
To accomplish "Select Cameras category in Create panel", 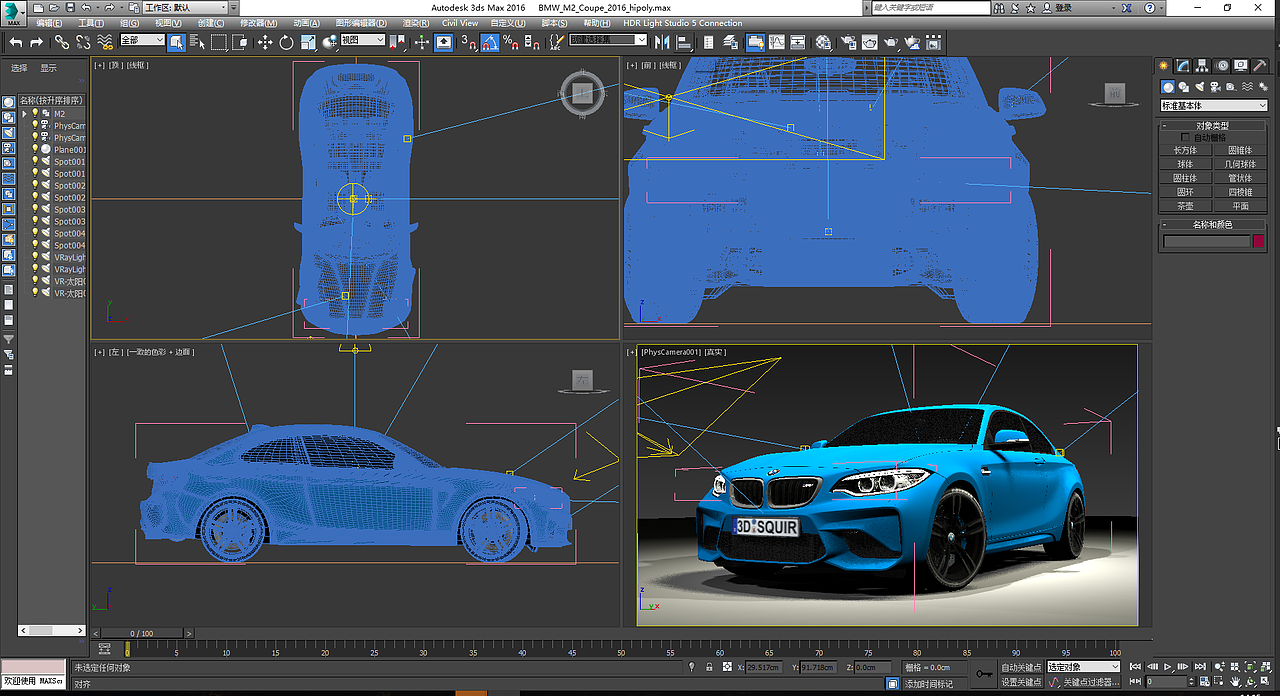I will click(1213, 87).
